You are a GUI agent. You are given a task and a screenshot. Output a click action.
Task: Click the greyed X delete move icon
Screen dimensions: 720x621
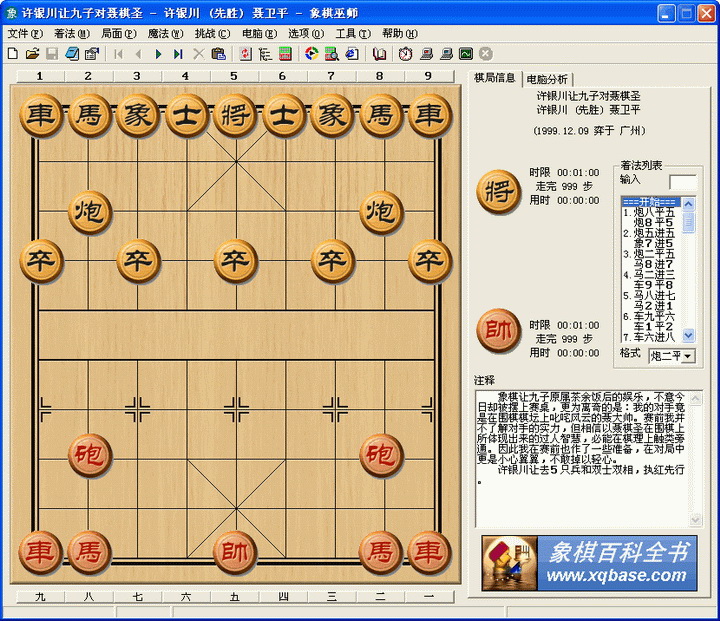[198, 54]
